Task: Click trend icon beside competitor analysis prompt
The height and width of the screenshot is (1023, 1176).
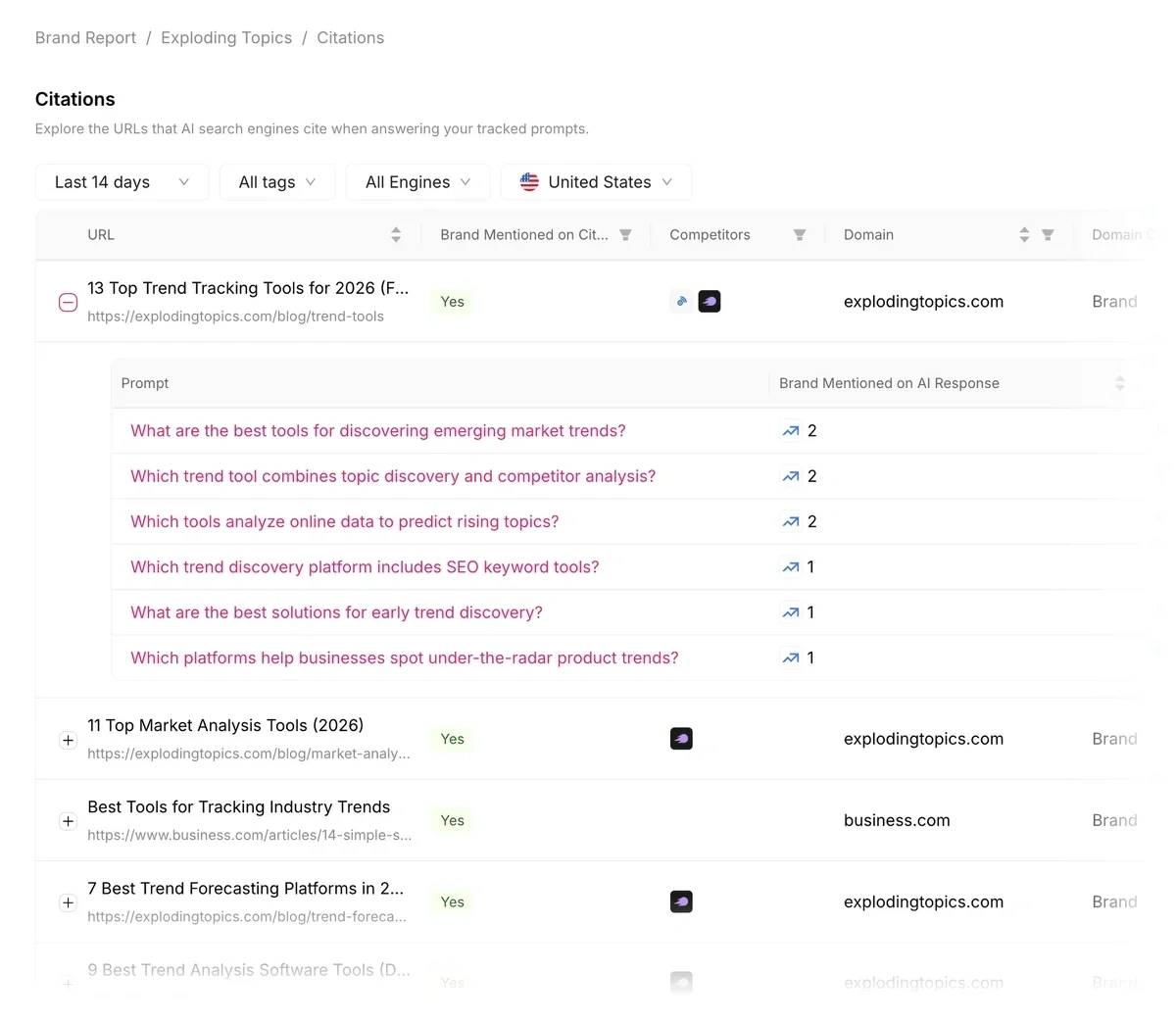Action: tap(791, 476)
